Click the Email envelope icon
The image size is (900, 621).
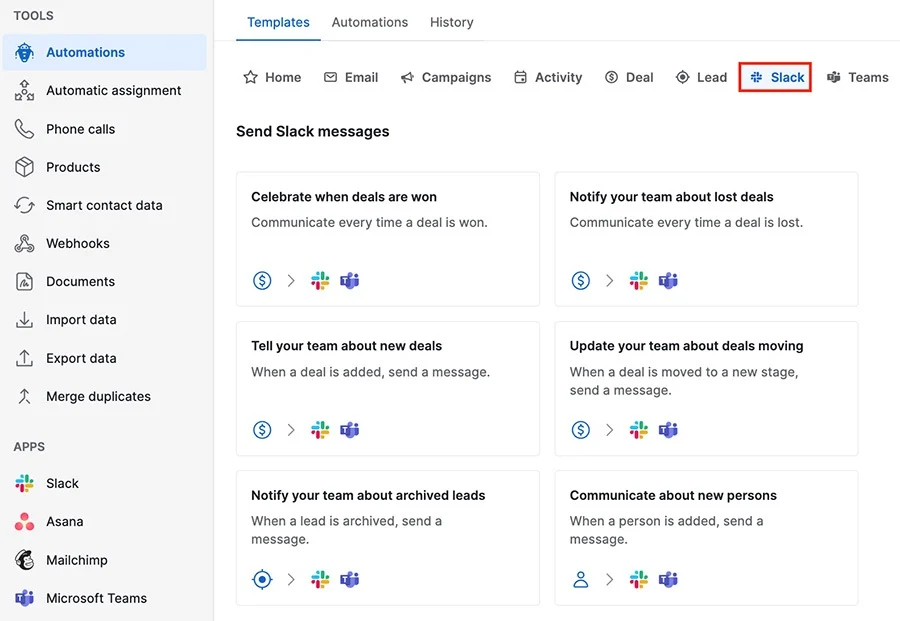331,77
